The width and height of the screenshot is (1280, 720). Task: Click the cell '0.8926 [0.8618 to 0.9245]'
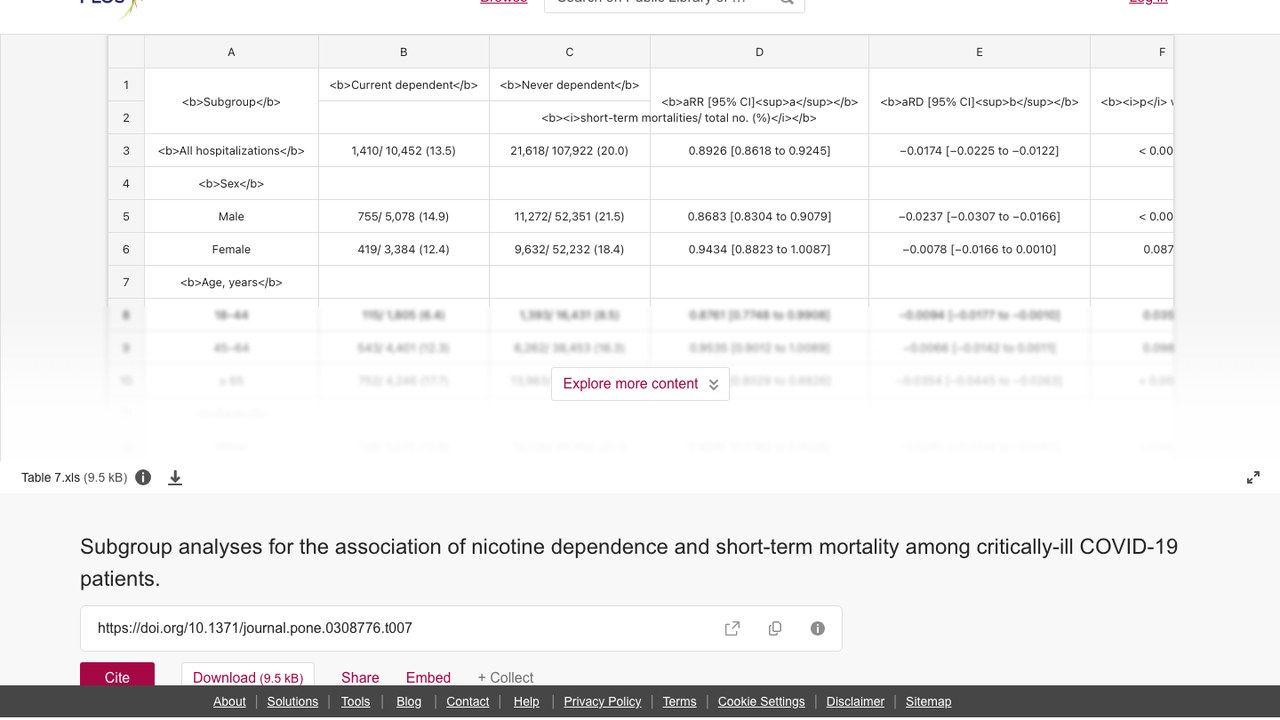(x=759, y=150)
